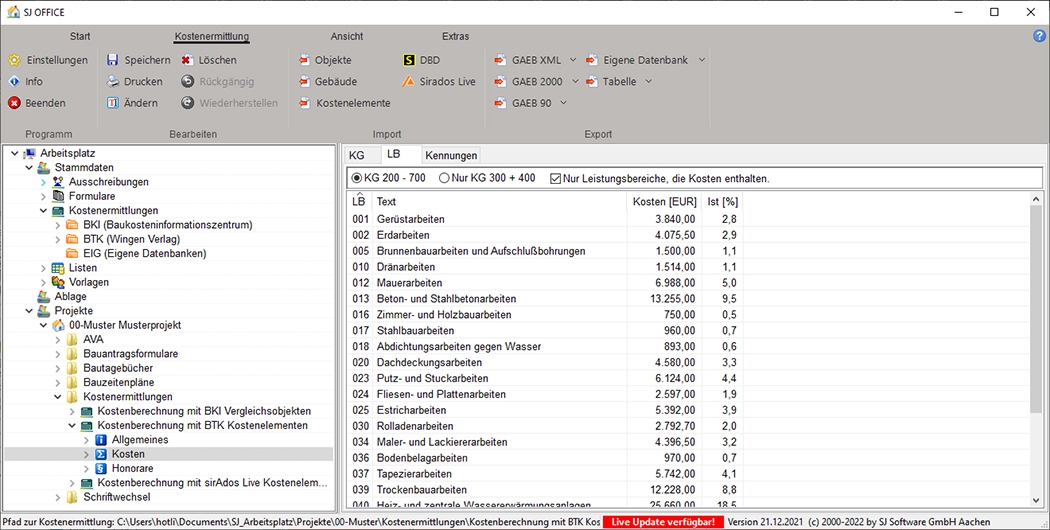The height and width of the screenshot is (530, 1050).
Task: Click the Tabelle export icon
Action: coord(591,82)
